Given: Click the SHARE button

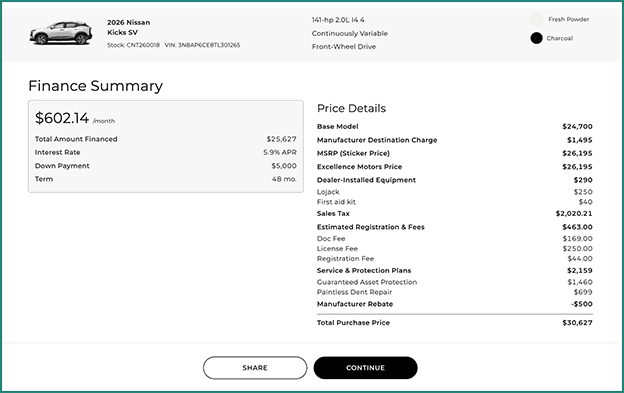Looking at the screenshot, I should pos(255,368).
